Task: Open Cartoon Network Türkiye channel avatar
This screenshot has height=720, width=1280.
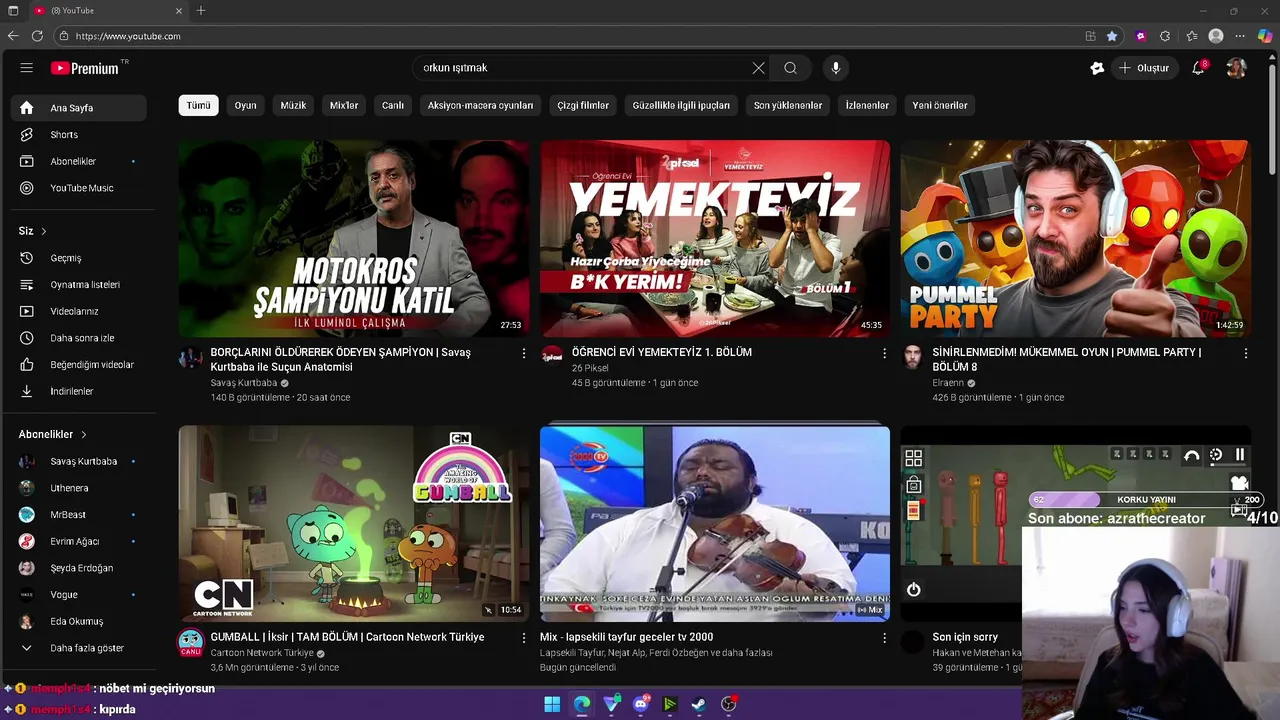Action: click(191, 642)
